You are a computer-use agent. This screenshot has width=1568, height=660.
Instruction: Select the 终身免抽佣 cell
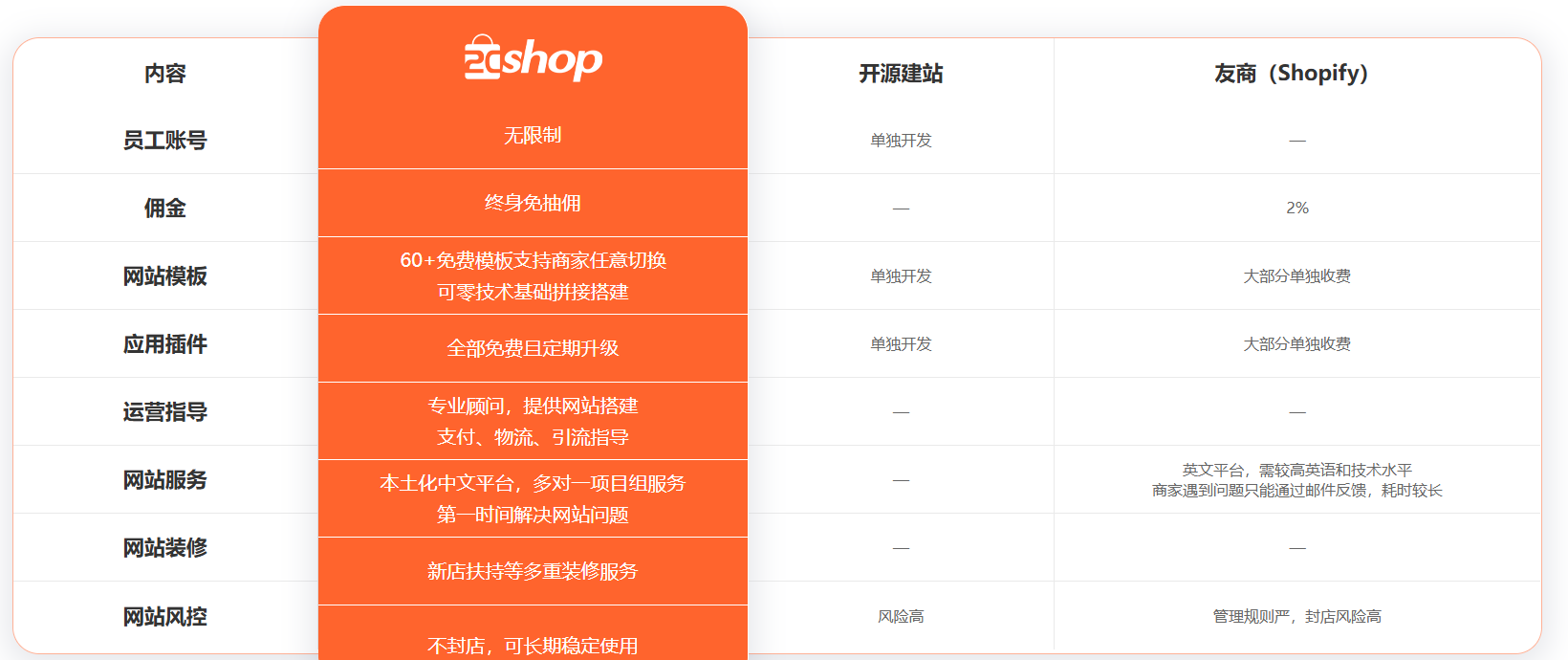533,203
